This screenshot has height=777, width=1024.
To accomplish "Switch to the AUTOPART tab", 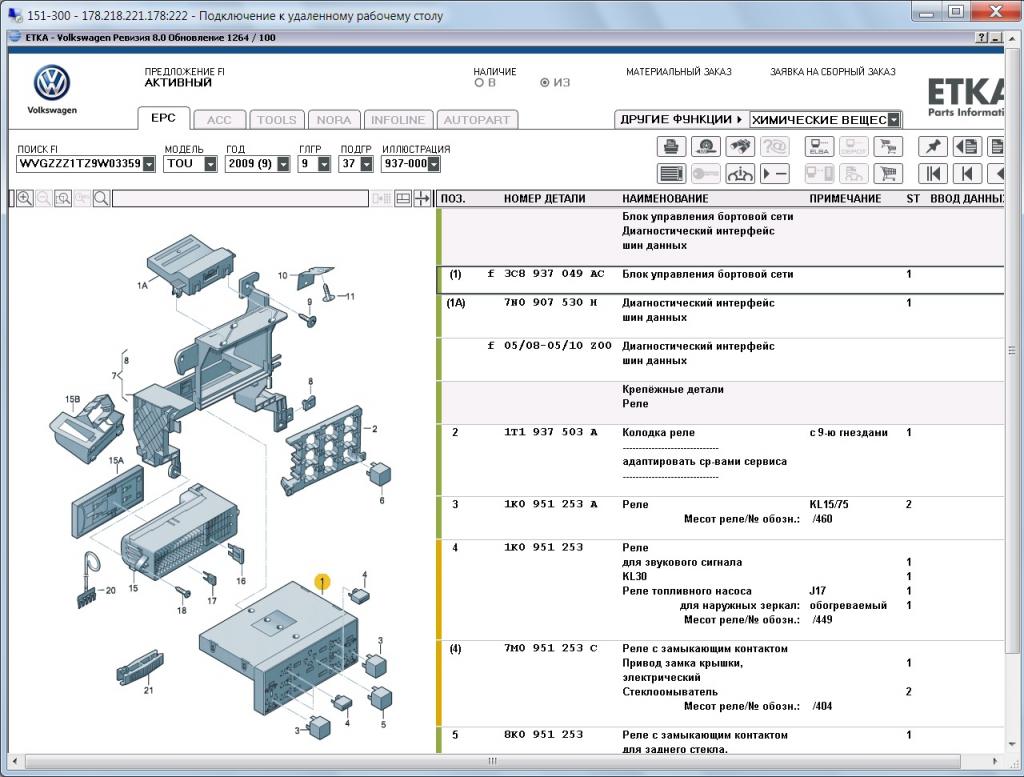I will click(x=477, y=120).
